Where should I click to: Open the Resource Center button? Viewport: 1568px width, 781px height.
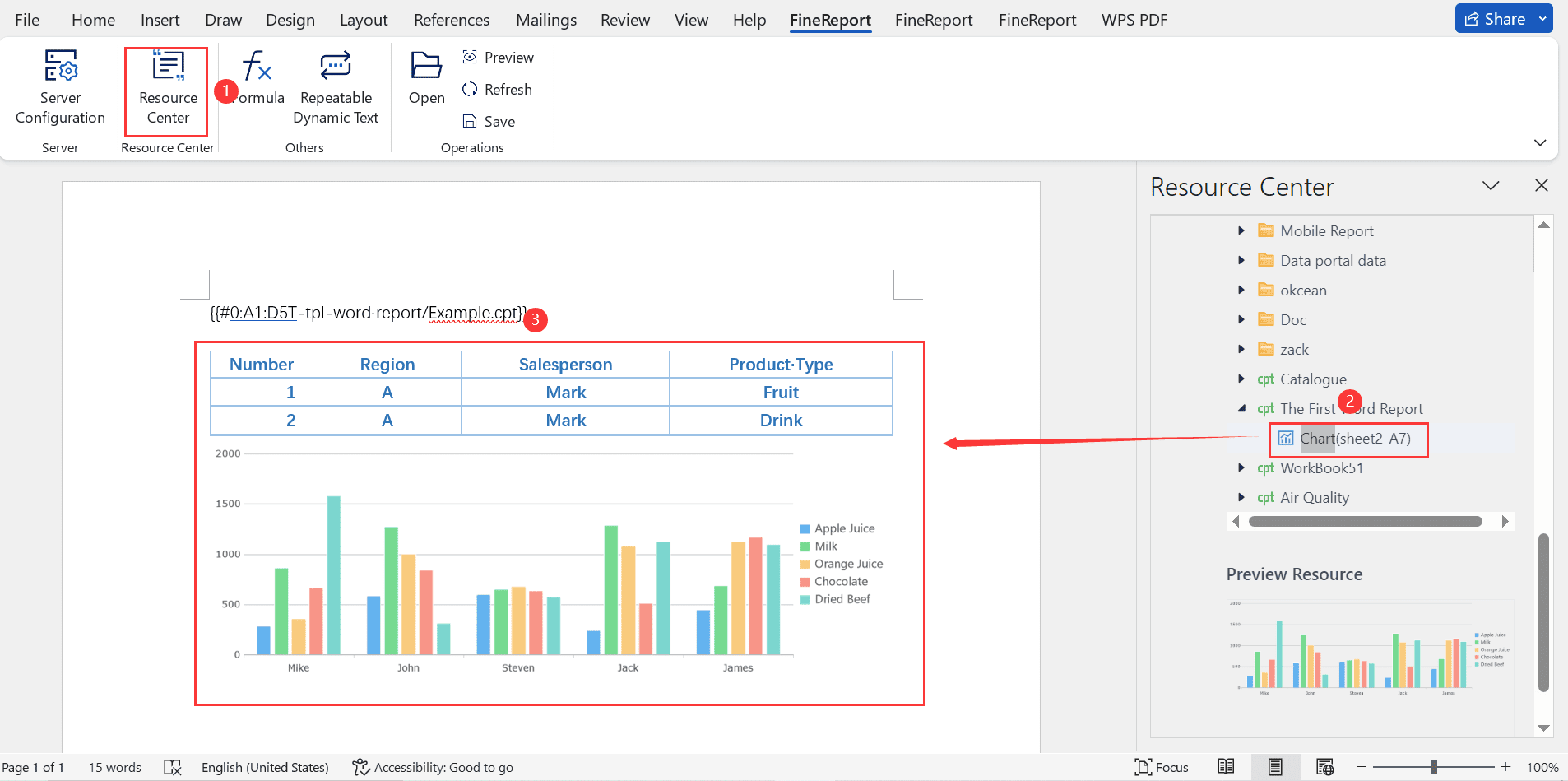click(x=168, y=88)
